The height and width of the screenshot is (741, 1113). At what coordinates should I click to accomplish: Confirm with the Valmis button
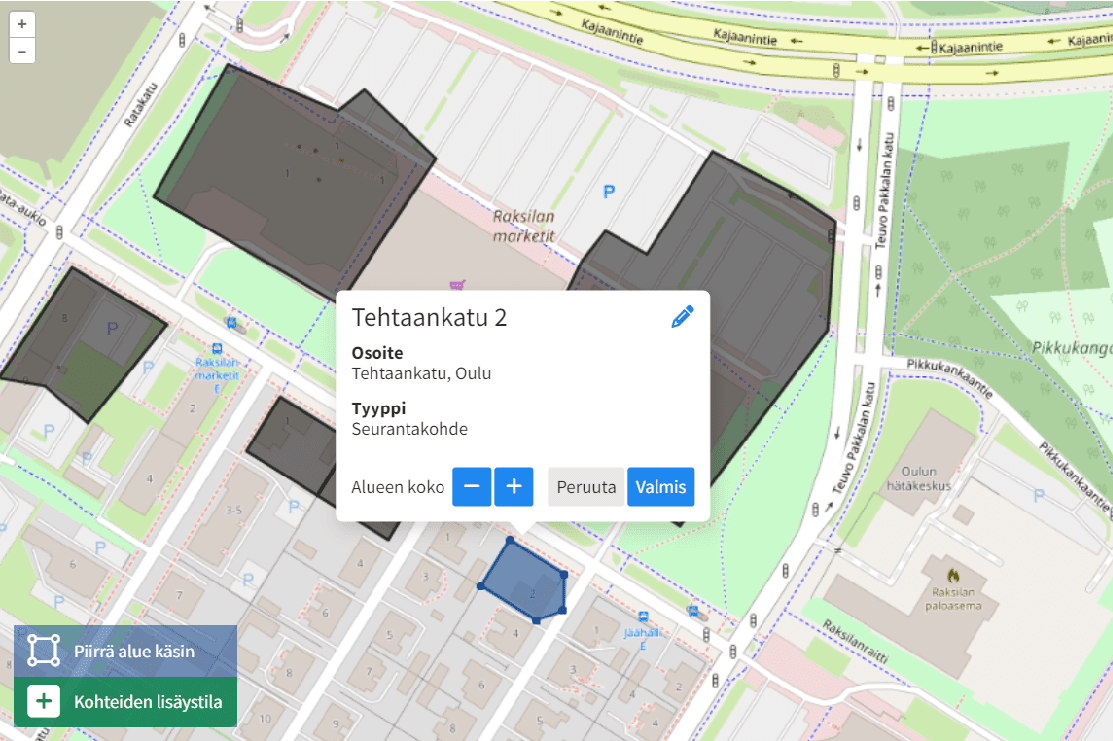click(661, 487)
